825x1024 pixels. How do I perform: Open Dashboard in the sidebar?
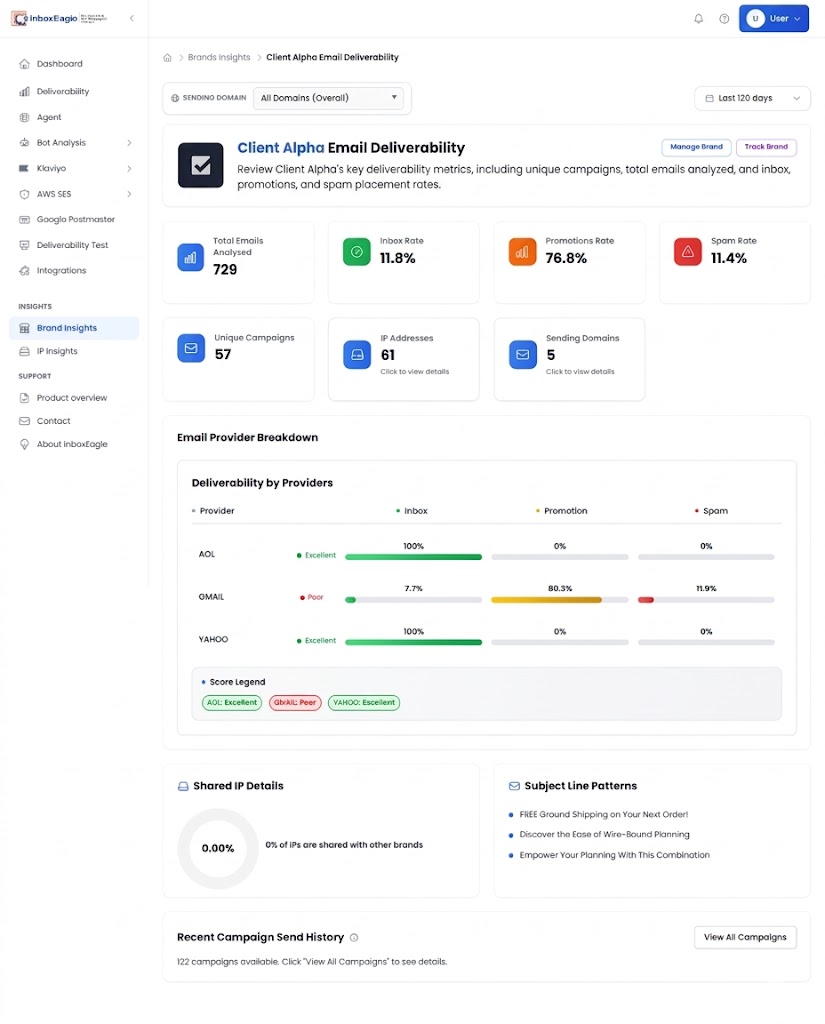pos(59,64)
